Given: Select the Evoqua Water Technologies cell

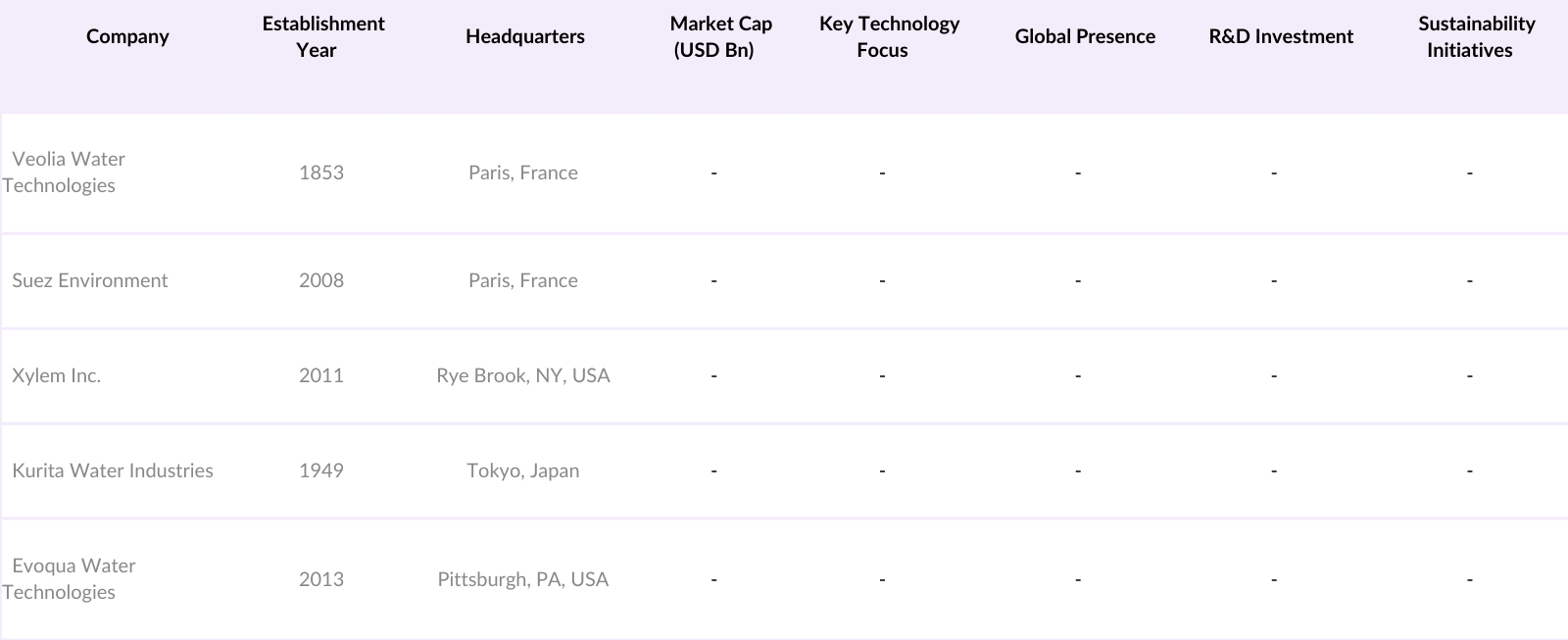Looking at the screenshot, I should coord(71,579).
